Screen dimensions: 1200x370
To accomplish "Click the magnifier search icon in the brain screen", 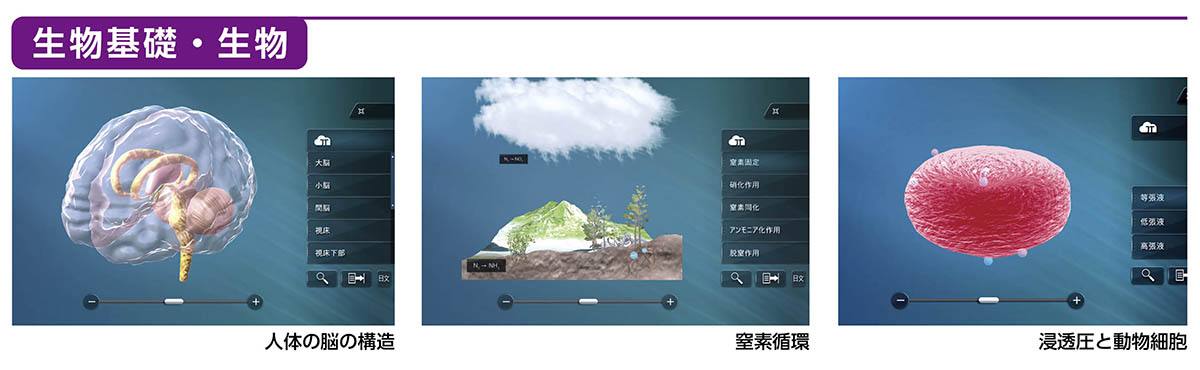I will pos(322,278).
